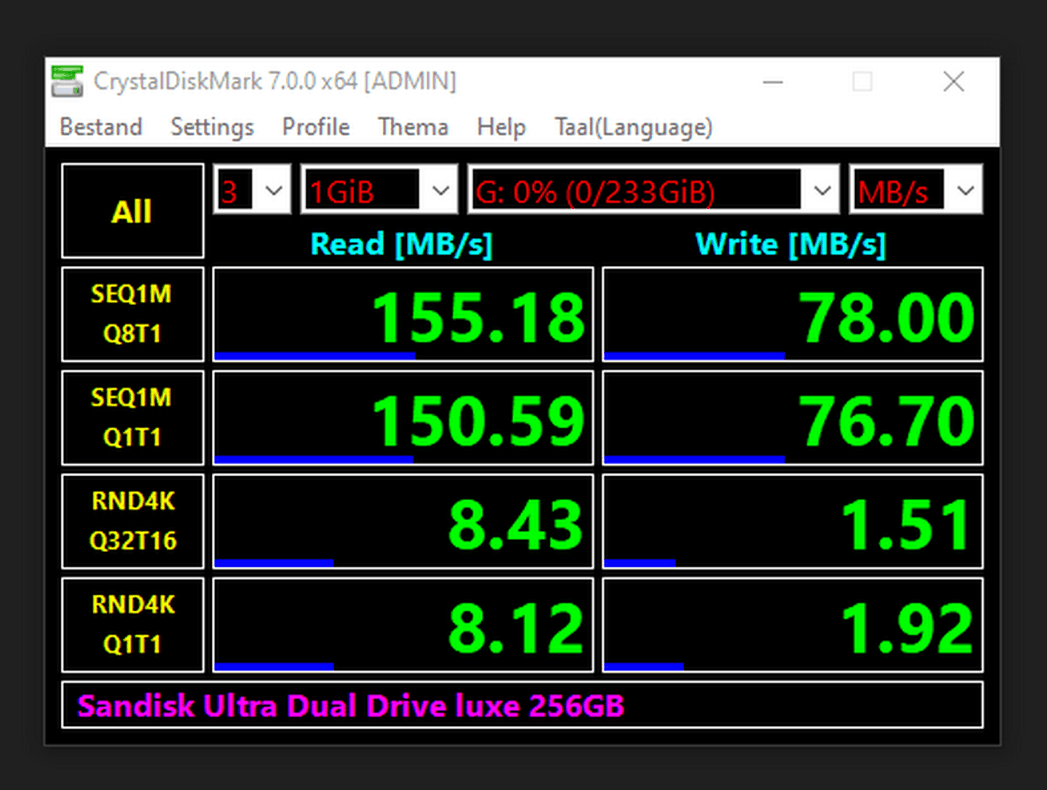Start the RND4K Q32T16 test
Image resolution: width=1047 pixels, height=790 pixels.
(x=132, y=521)
